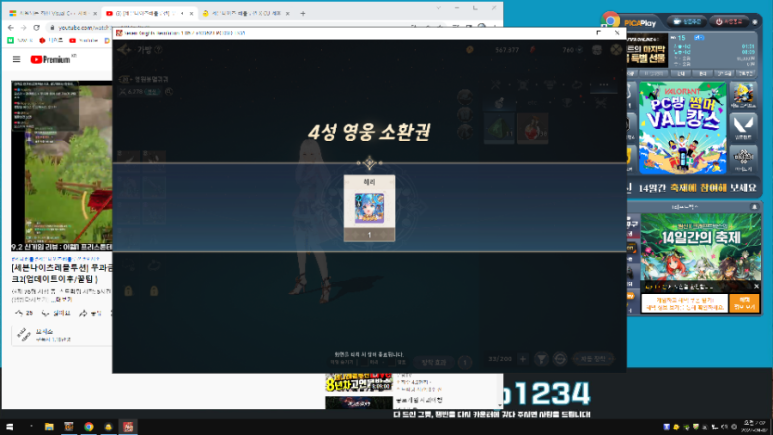Switch to the Microsoft Visual C++ tab
This screenshot has width=773, height=435.
tap(51, 14)
